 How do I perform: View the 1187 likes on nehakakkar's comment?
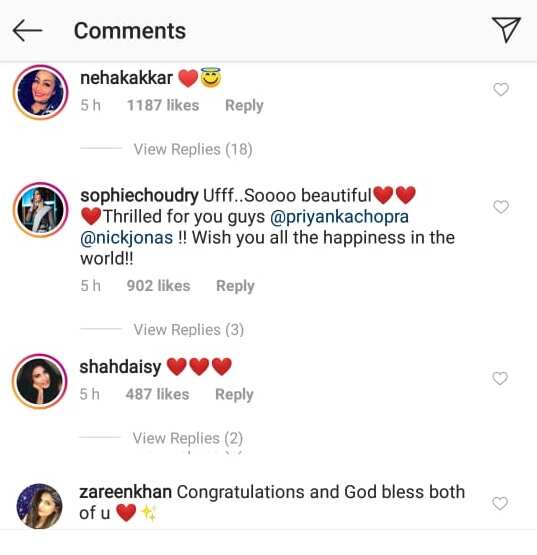(x=163, y=105)
